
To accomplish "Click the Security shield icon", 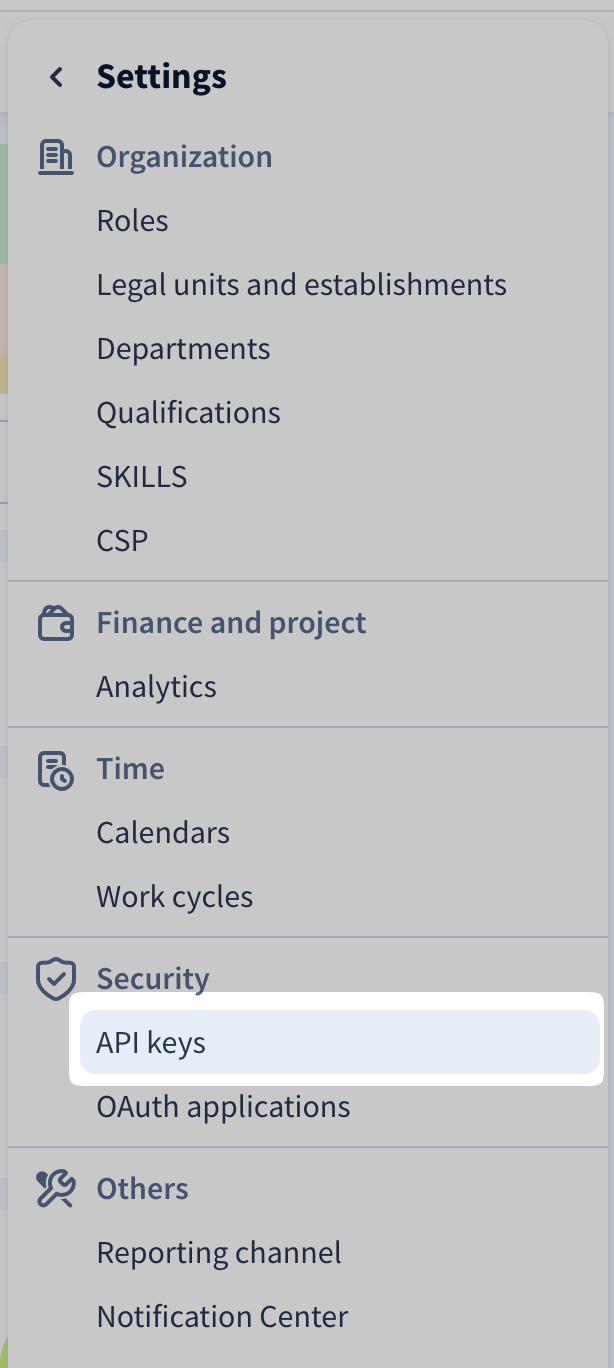I will 56,979.
